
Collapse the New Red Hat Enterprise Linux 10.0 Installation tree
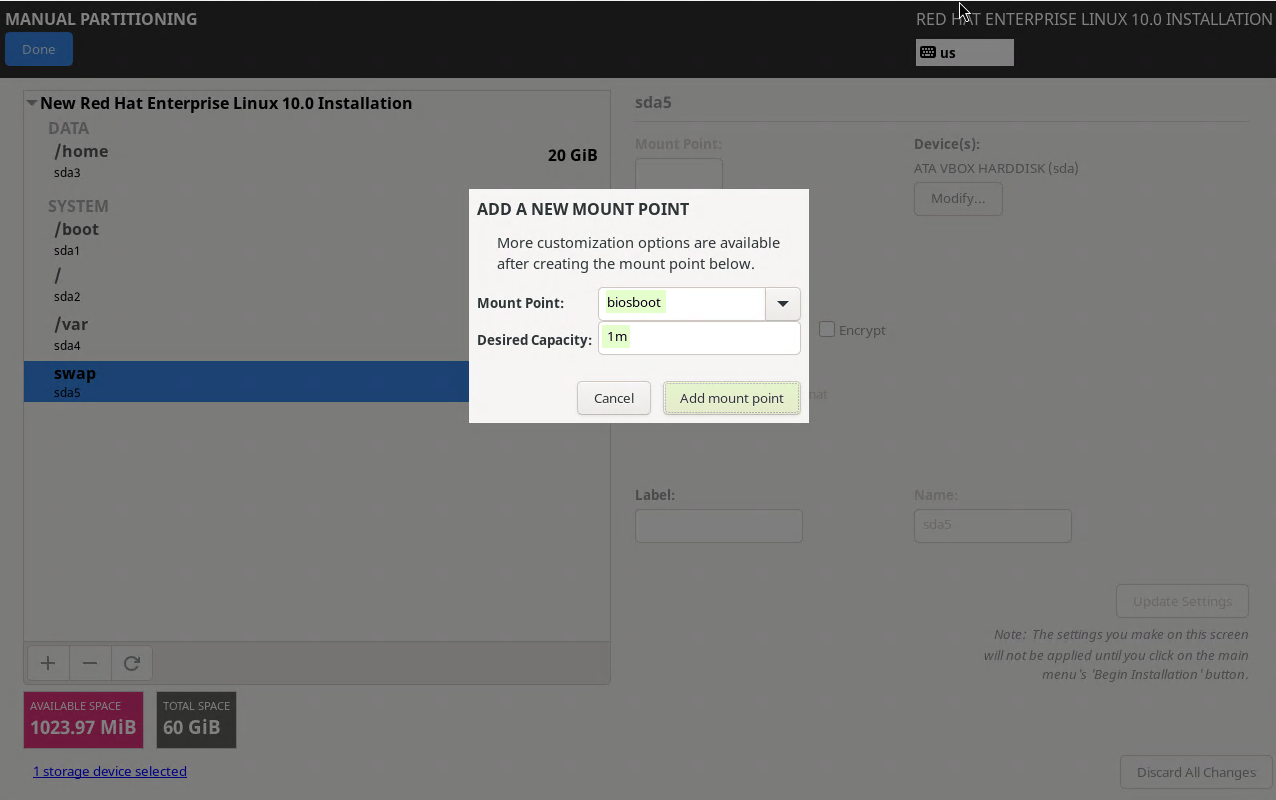[32, 103]
